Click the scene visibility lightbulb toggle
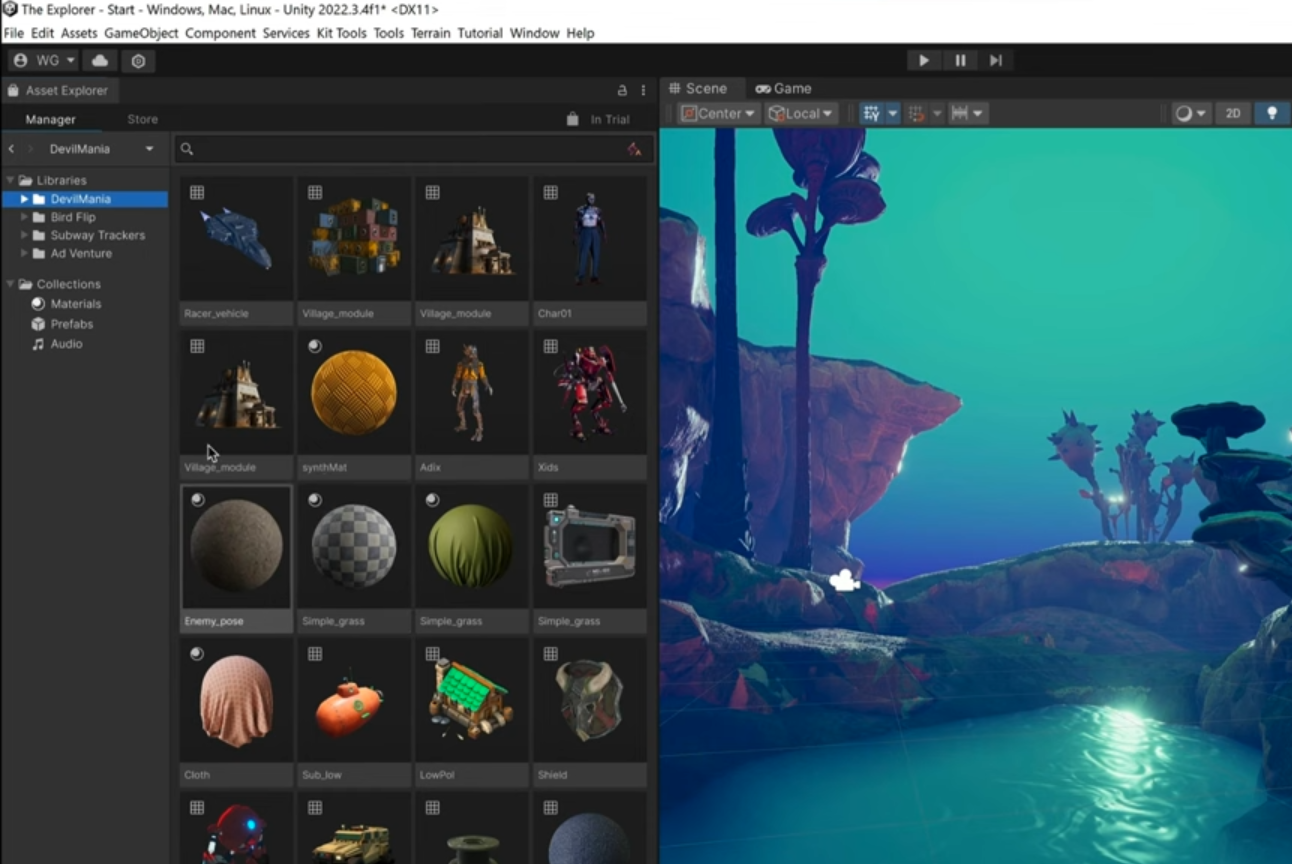The image size is (1292, 864). point(1272,113)
